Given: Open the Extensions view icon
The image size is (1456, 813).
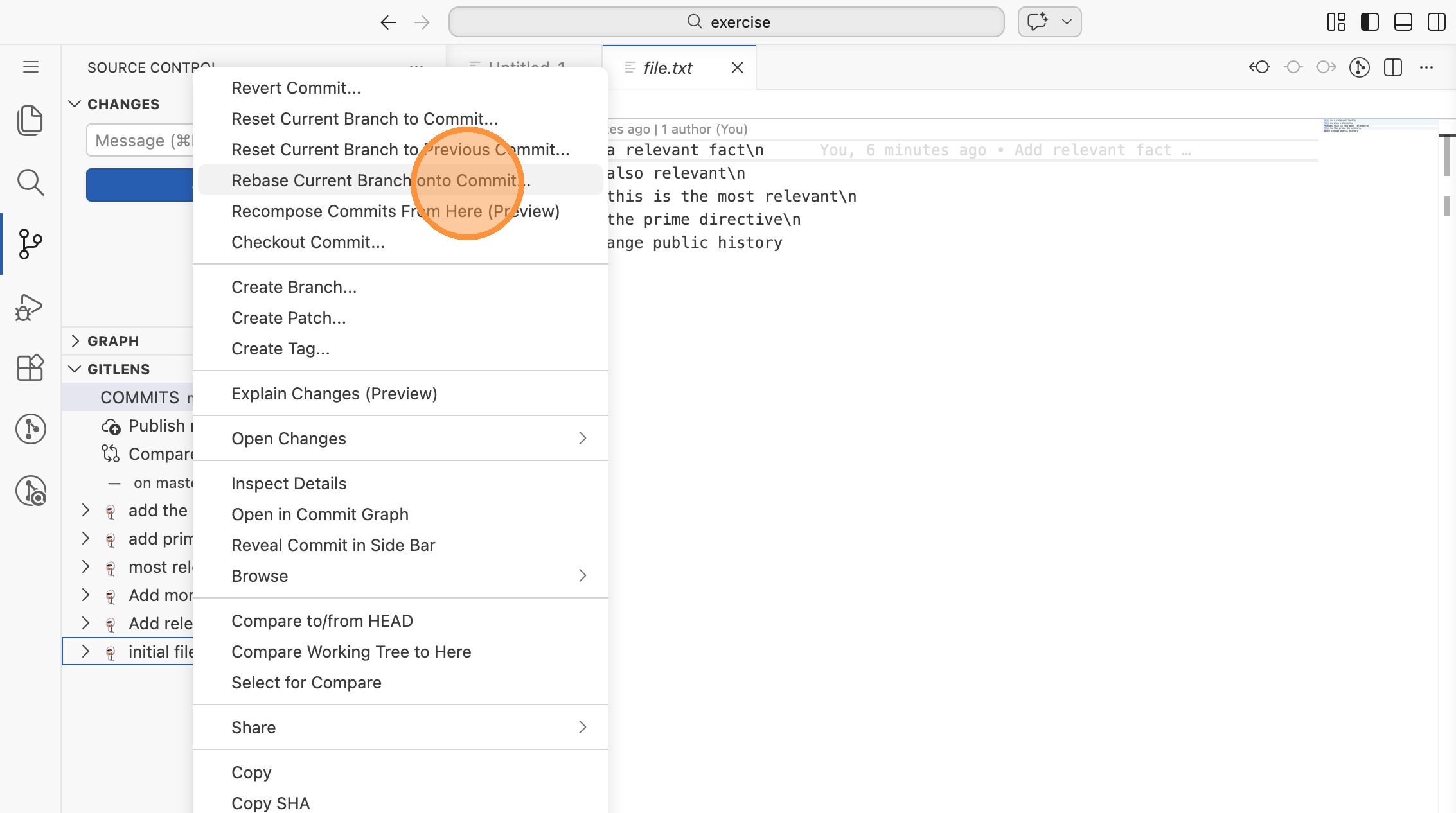Looking at the screenshot, I should [x=30, y=368].
